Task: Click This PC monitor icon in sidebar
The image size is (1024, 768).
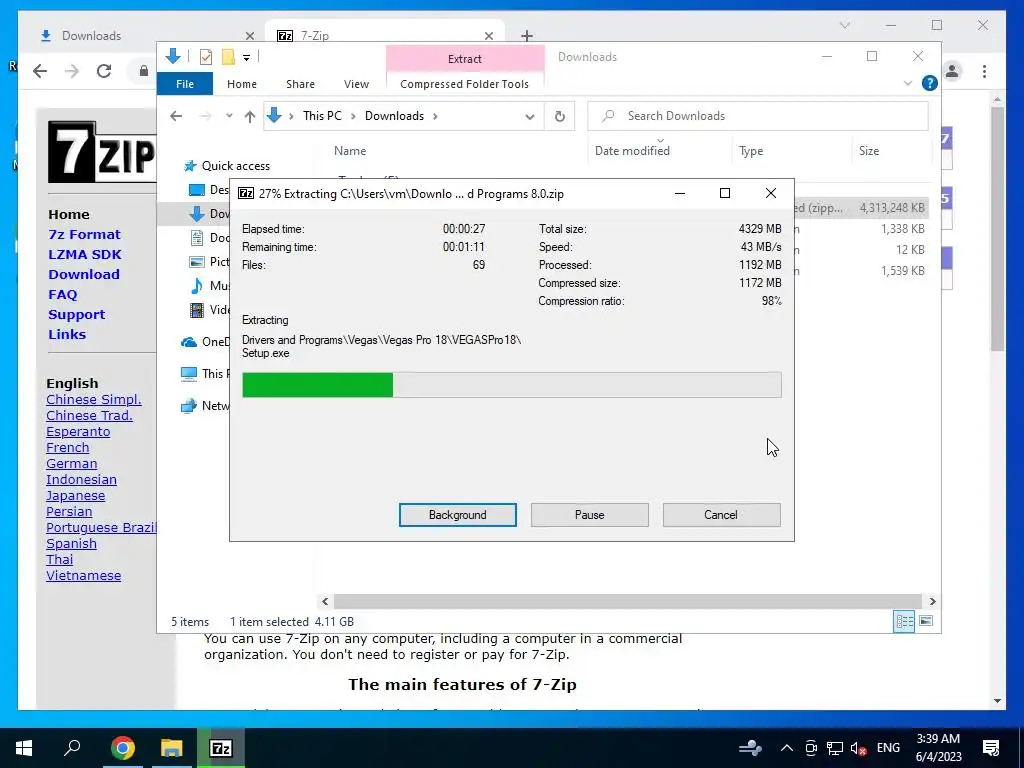Action: [189, 374]
